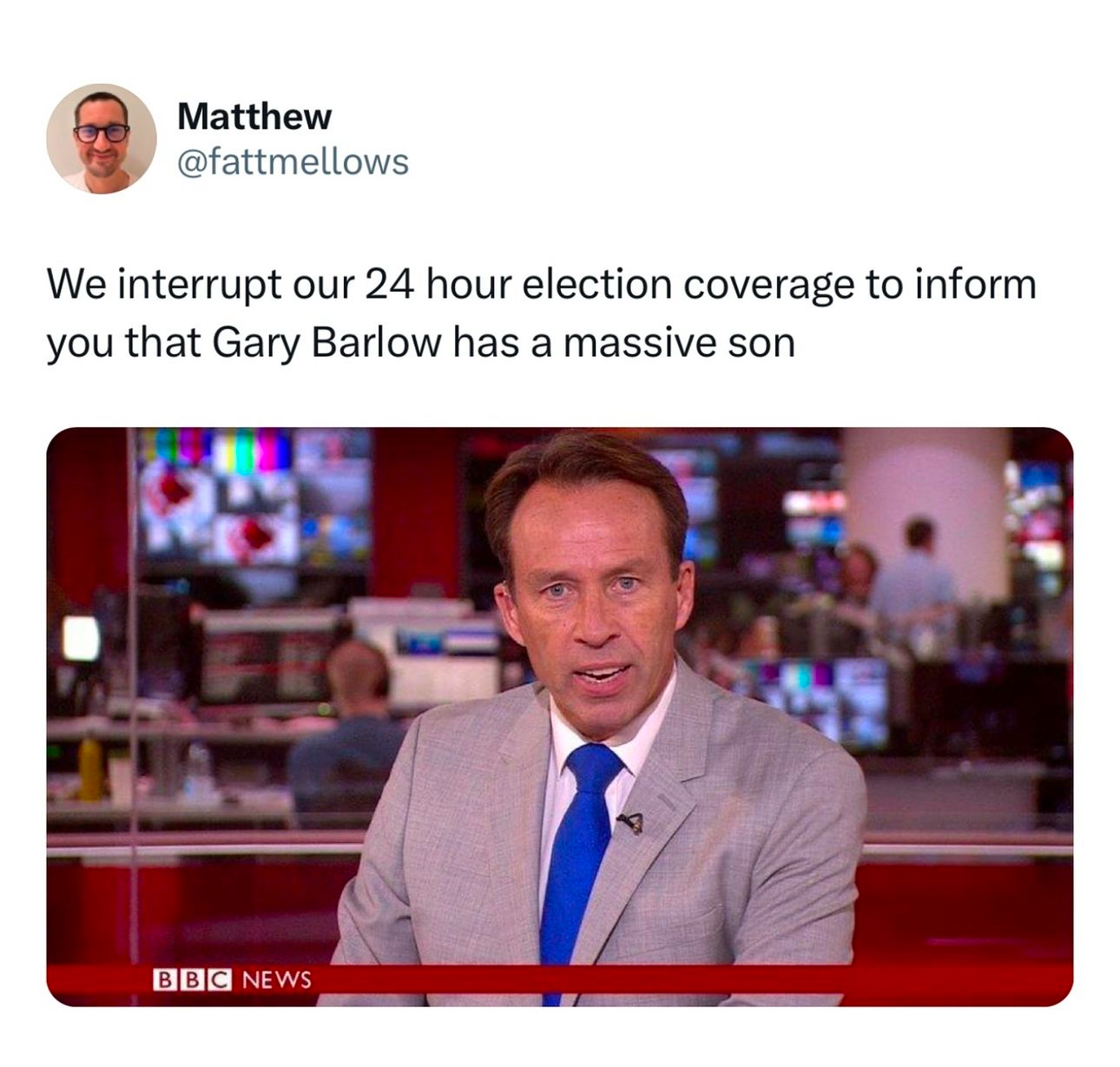Click the BBC block logo in banner
This screenshot has height=1067, width=1120.
pos(192,979)
